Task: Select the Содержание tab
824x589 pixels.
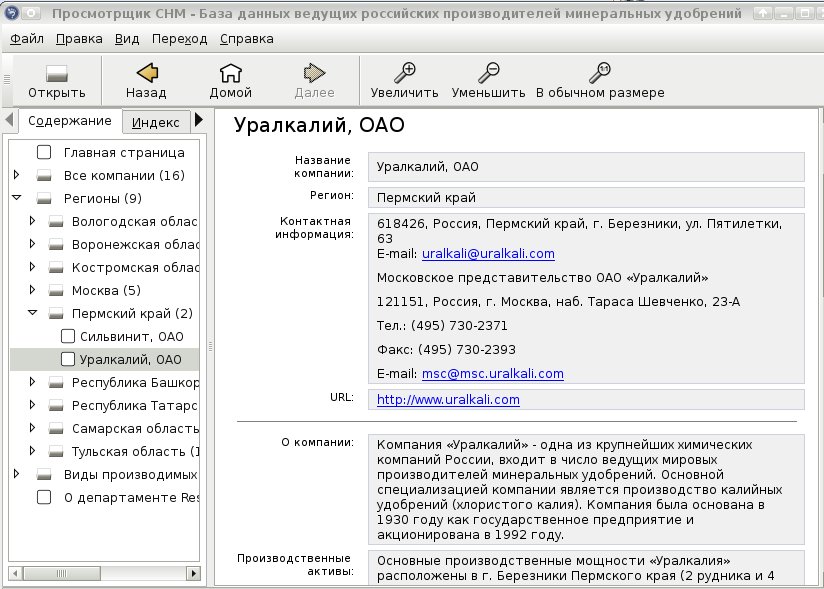Action: click(x=69, y=121)
